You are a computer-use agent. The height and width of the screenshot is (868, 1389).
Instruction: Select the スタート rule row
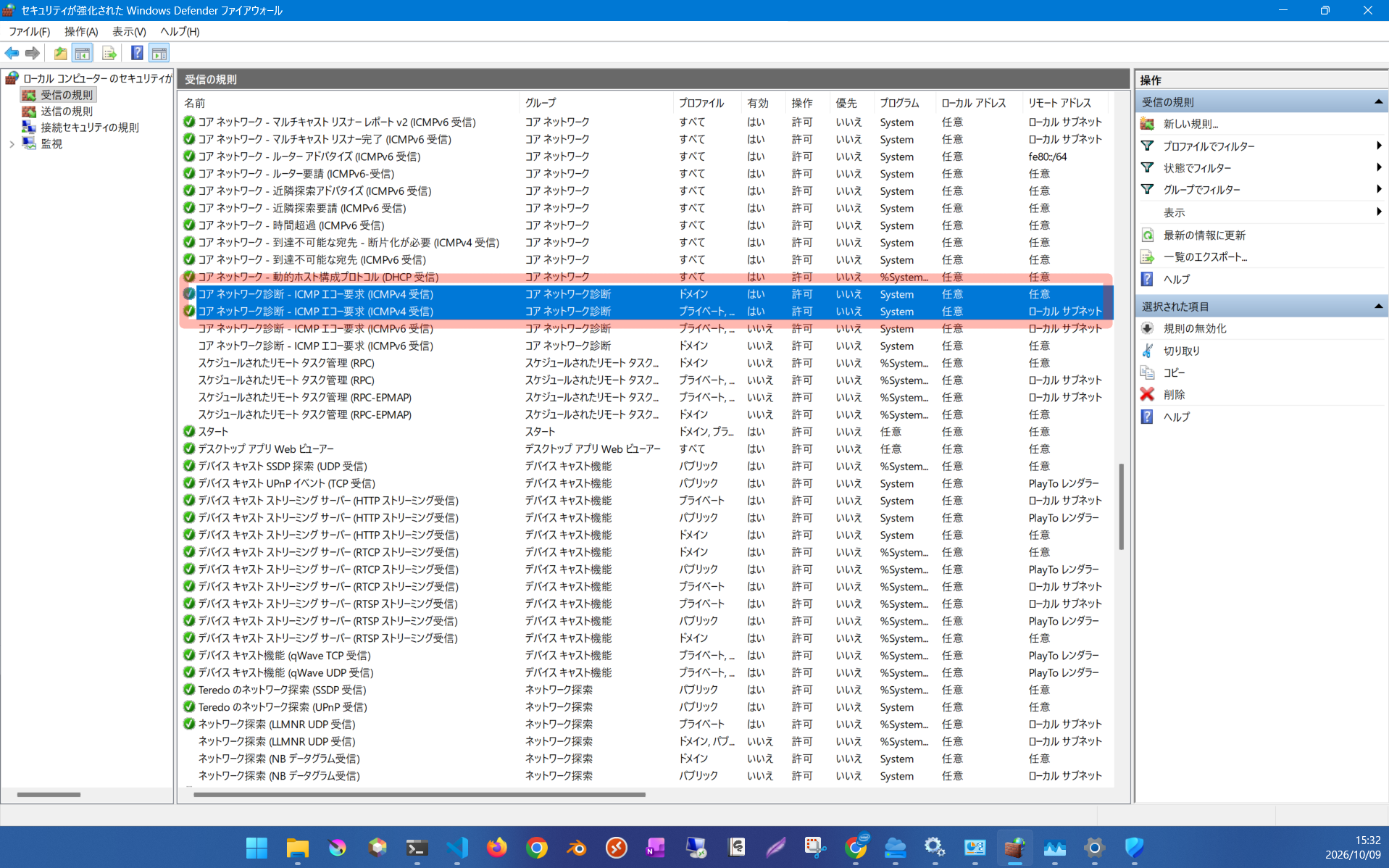pos(646,431)
